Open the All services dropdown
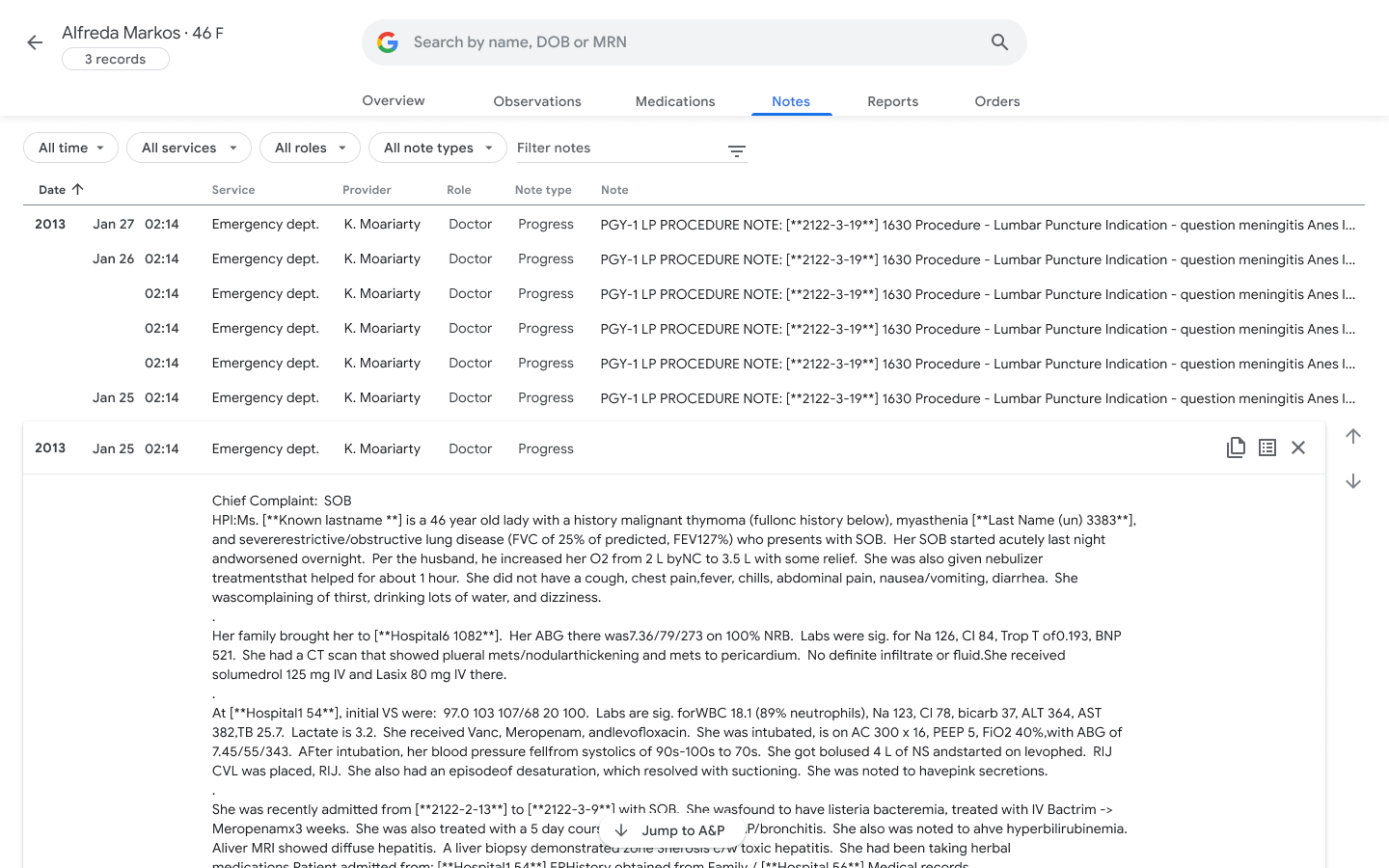Image resolution: width=1389 pixels, height=868 pixels. [189, 148]
